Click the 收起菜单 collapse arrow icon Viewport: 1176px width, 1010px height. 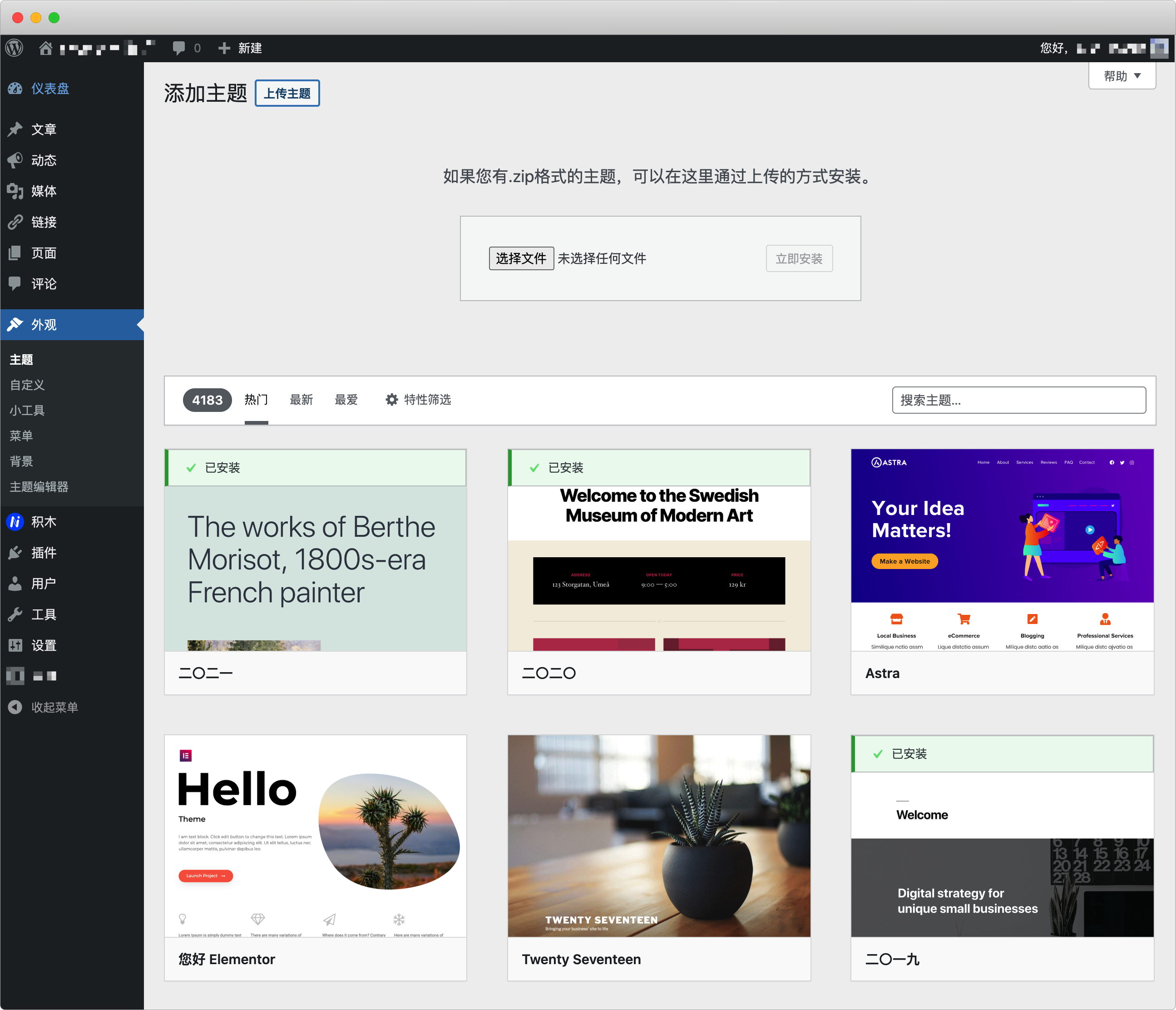(15, 708)
